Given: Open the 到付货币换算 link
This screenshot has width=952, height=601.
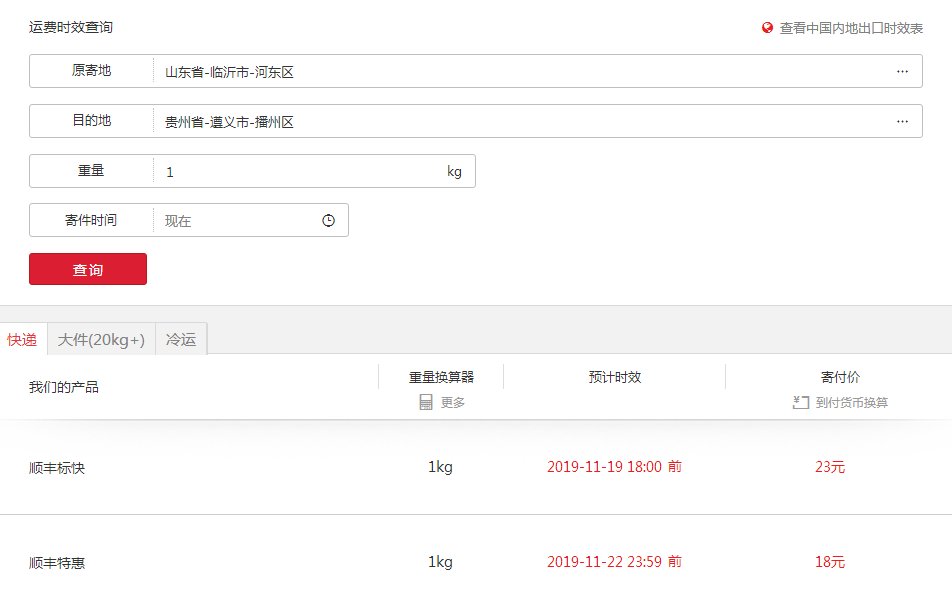Looking at the screenshot, I should 851,403.
